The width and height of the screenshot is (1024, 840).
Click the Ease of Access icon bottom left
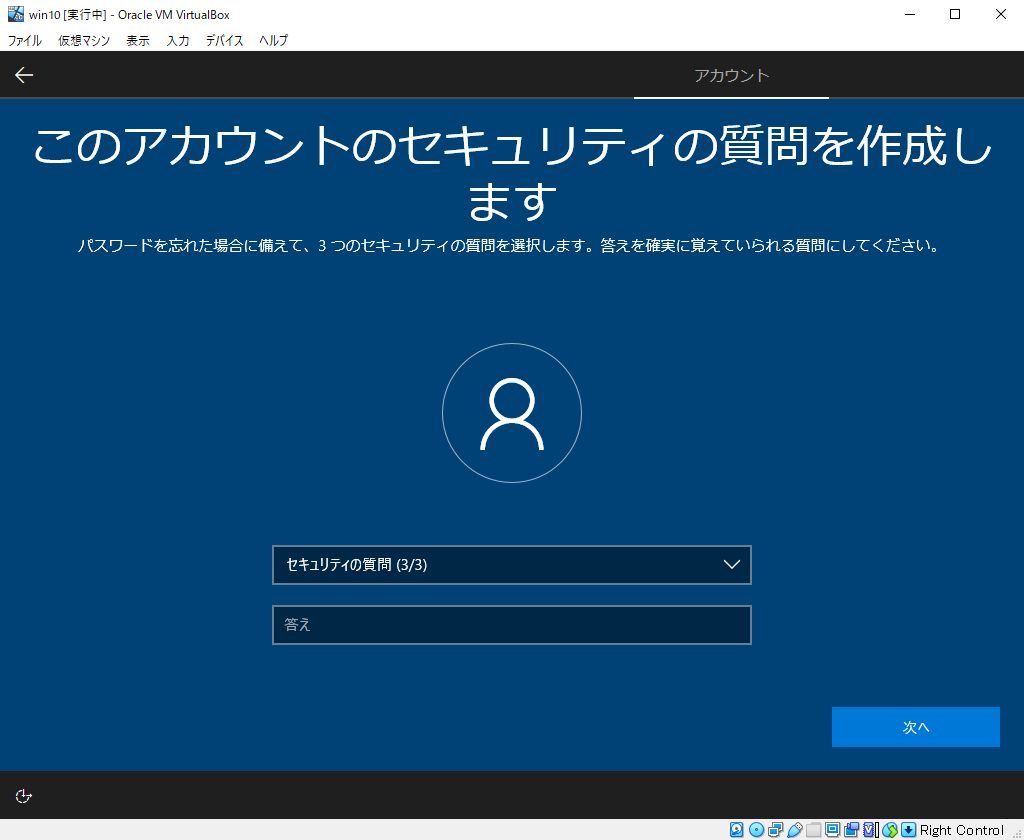[22, 795]
